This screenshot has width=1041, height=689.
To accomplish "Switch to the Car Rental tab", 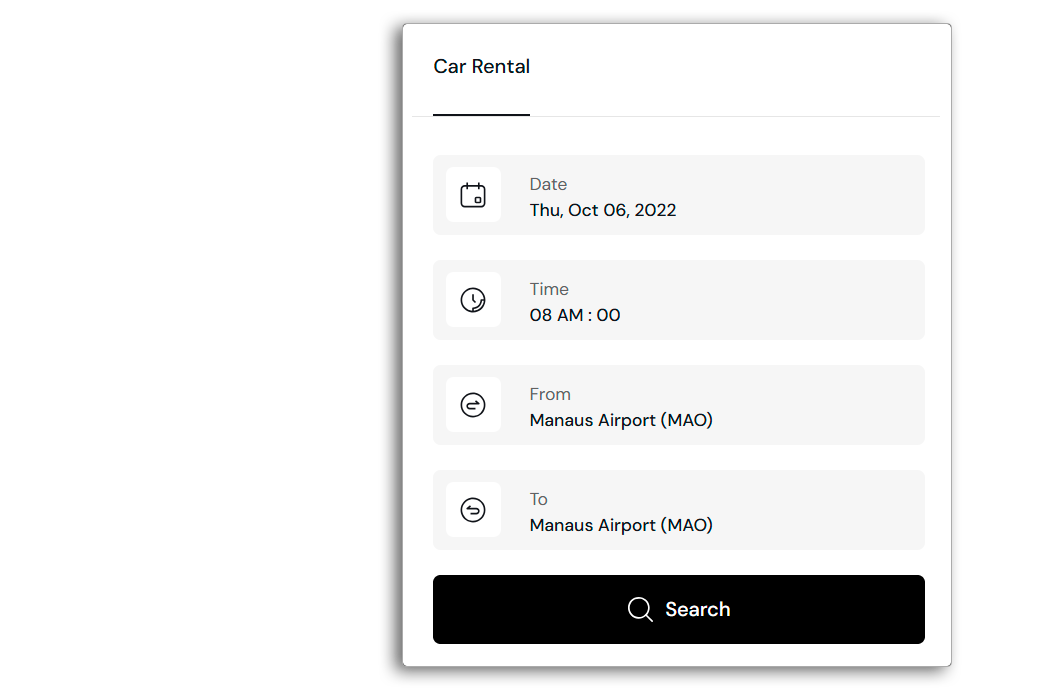I will pos(481,67).
